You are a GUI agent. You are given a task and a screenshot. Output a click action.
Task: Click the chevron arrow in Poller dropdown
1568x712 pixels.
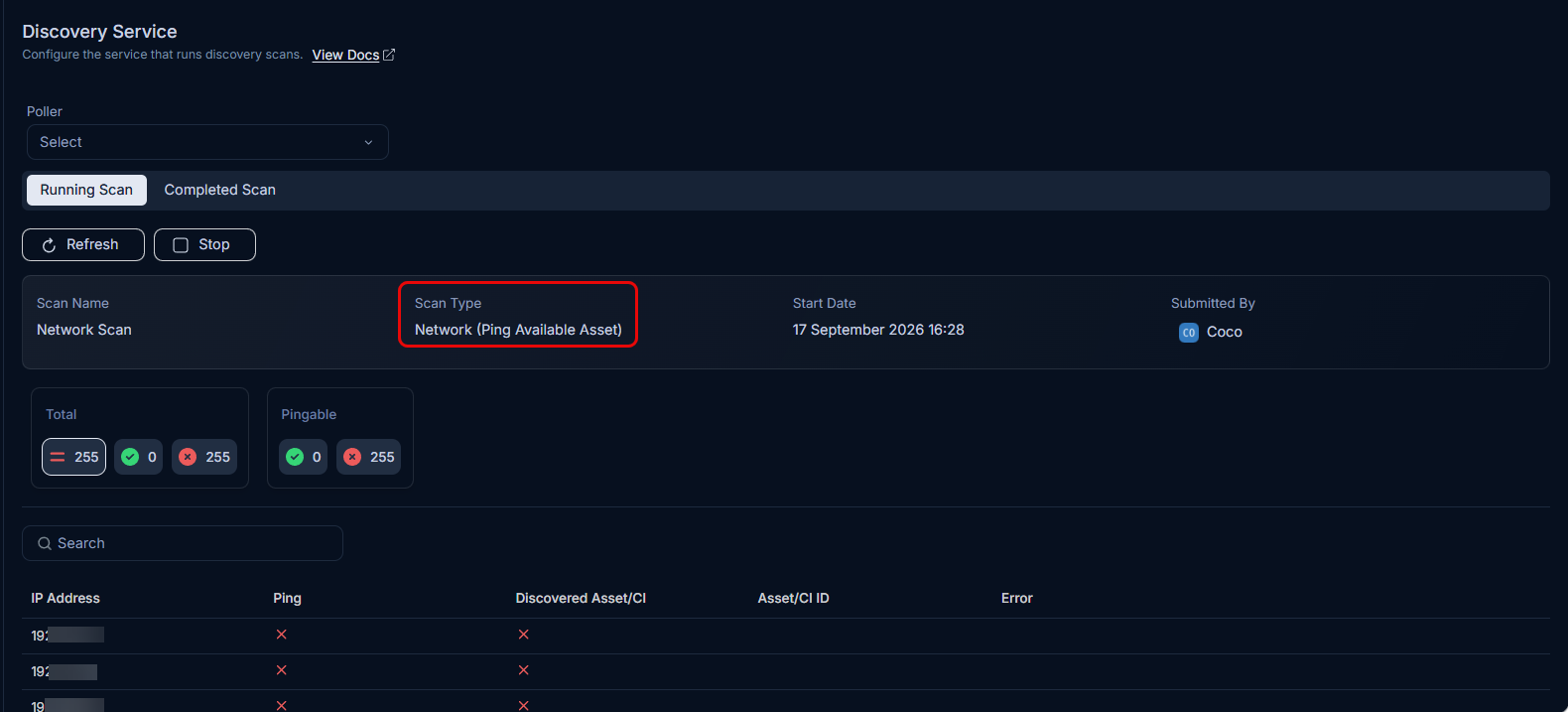[368, 142]
